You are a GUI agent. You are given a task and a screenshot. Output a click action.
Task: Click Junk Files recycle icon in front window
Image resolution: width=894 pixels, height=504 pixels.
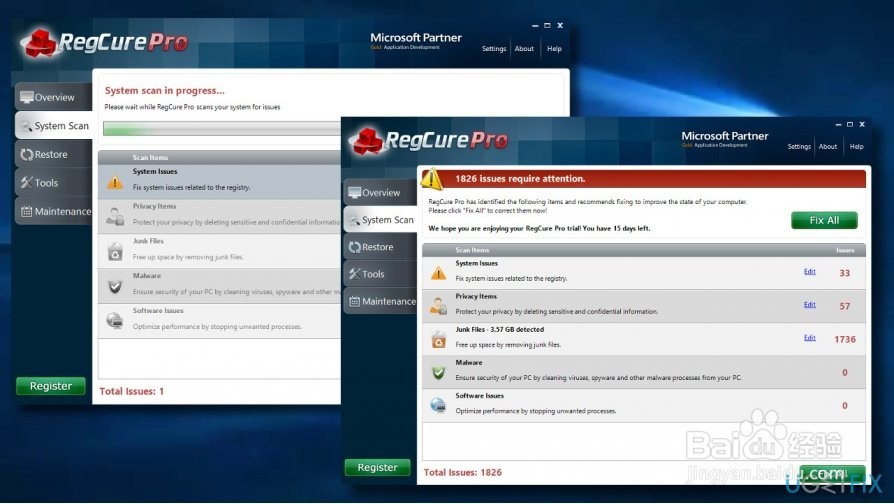pos(438,339)
